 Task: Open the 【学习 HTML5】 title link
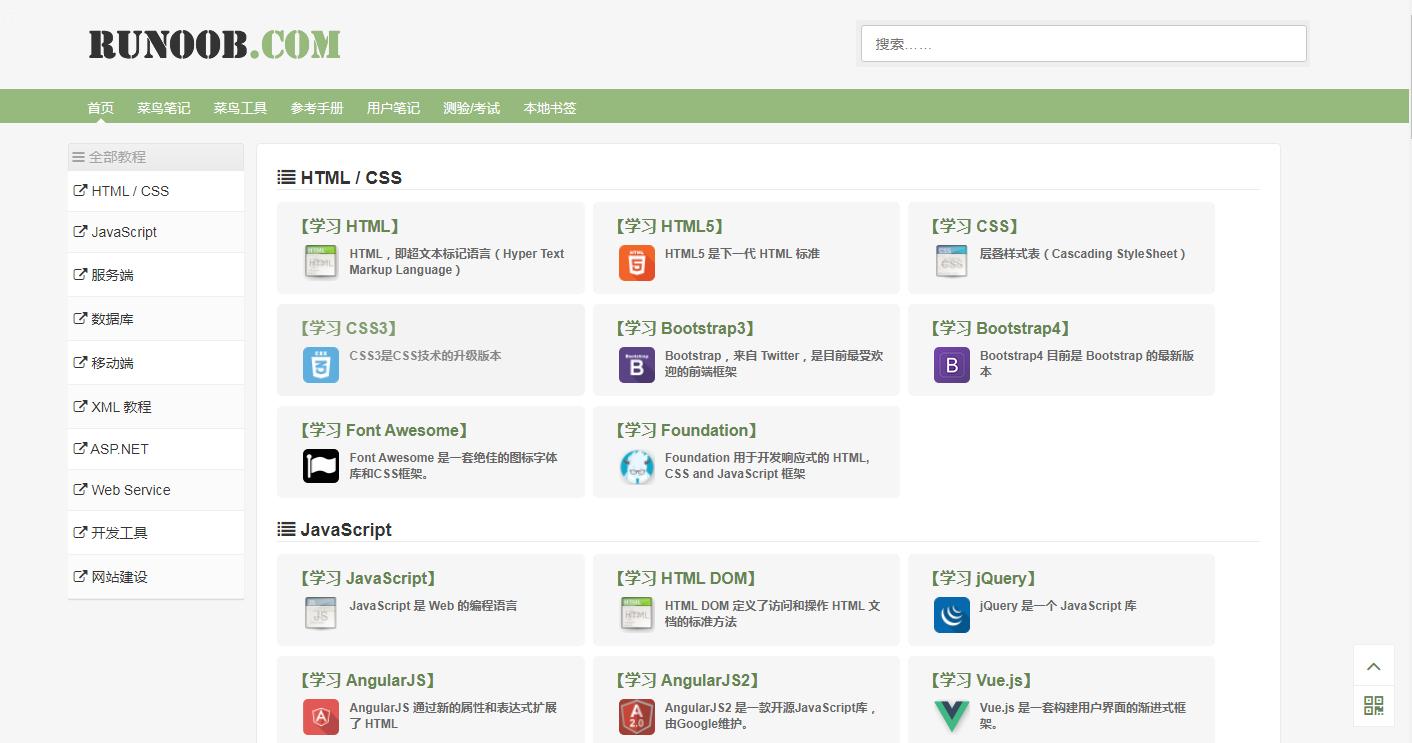pos(670,227)
